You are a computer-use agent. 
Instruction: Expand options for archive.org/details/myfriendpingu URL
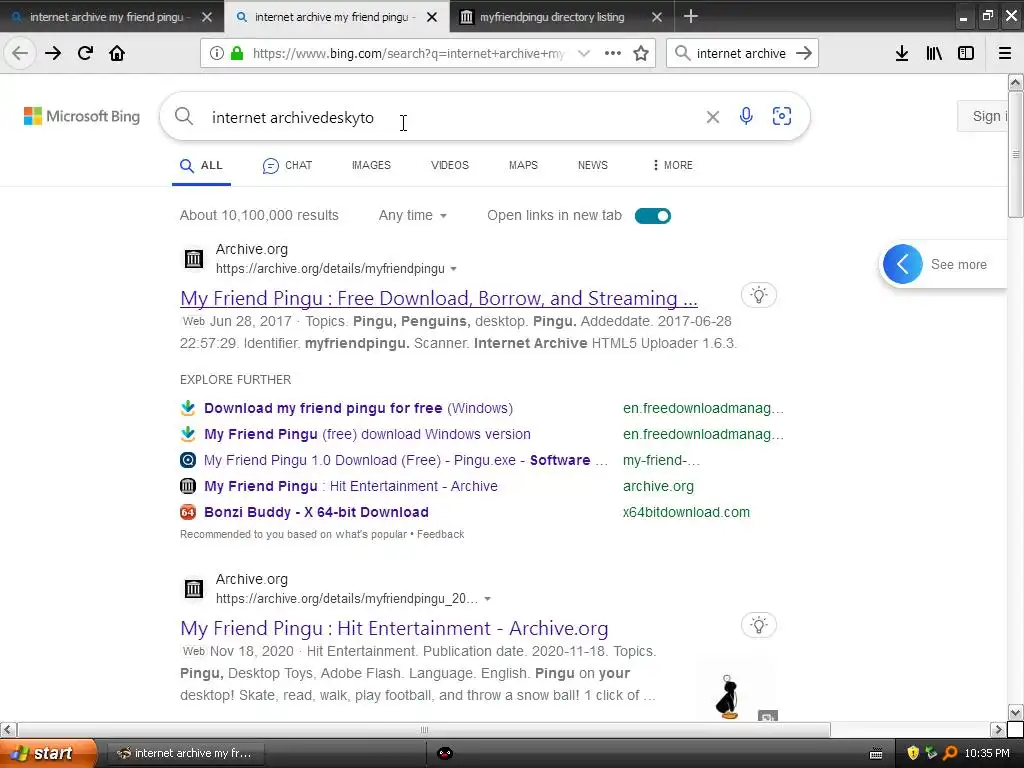click(454, 269)
